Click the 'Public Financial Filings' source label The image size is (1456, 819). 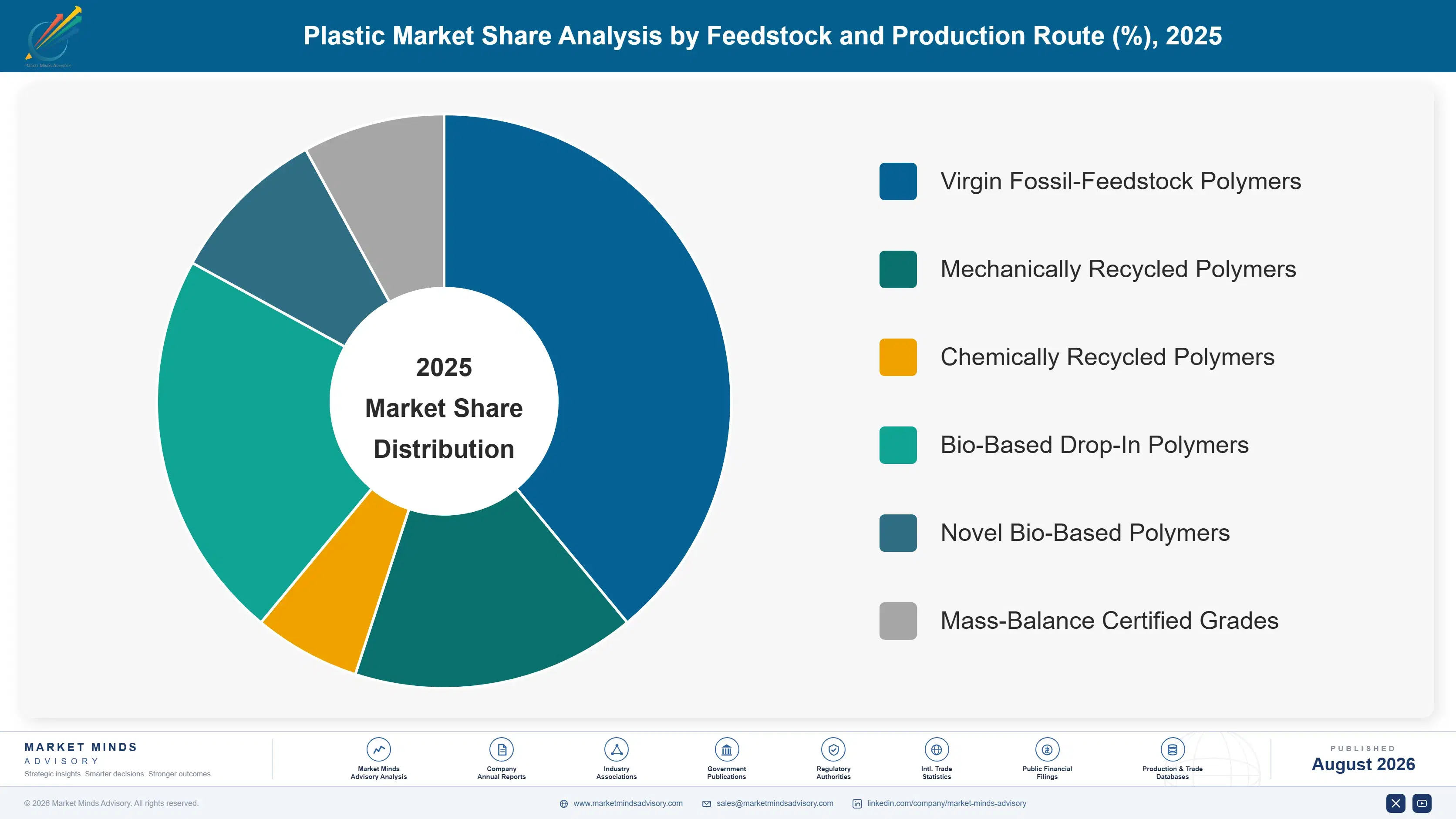click(x=1047, y=773)
